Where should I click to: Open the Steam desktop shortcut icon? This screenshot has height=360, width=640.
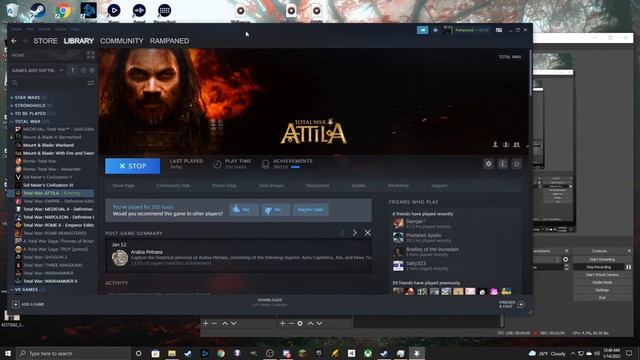click(x=38, y=11)
